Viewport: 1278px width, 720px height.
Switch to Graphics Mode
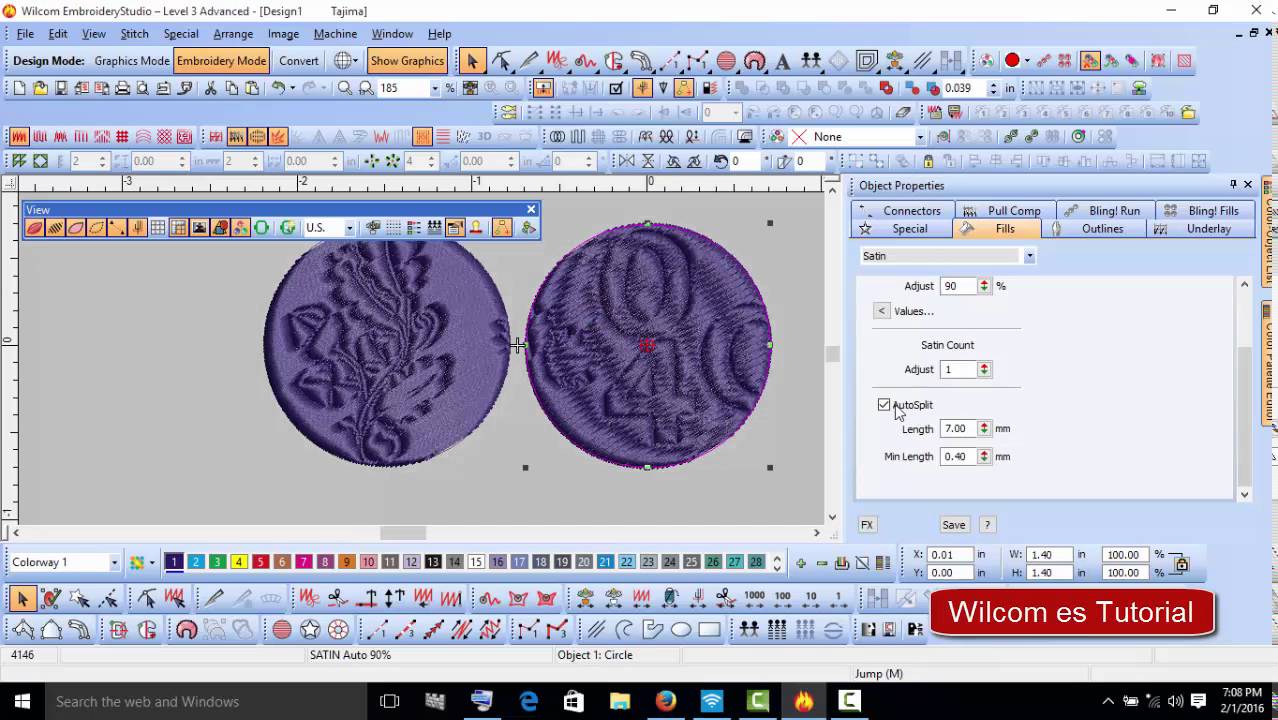[132, 61]
